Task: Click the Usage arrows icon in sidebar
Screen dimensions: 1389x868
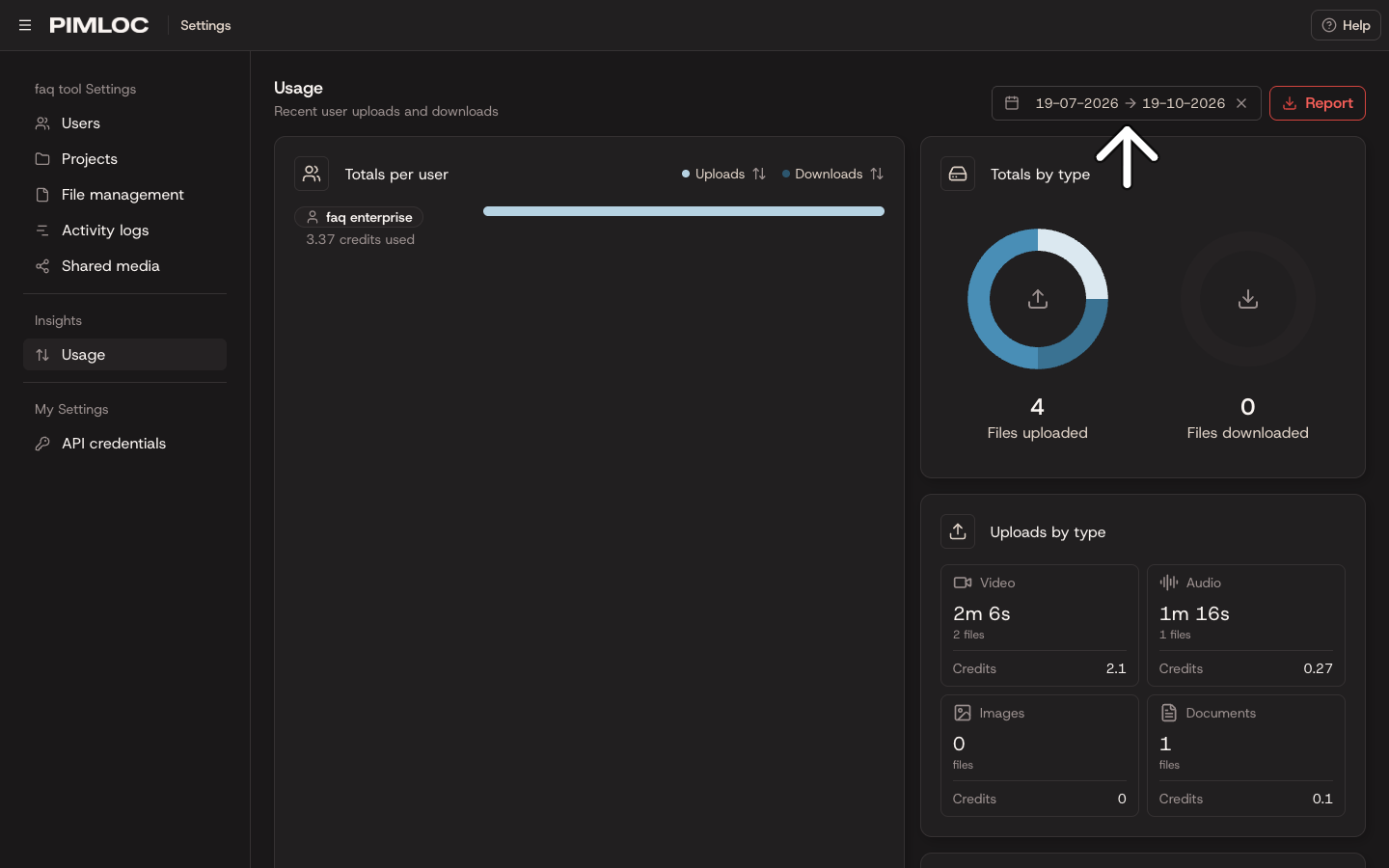Action: (x=42, y=355)
